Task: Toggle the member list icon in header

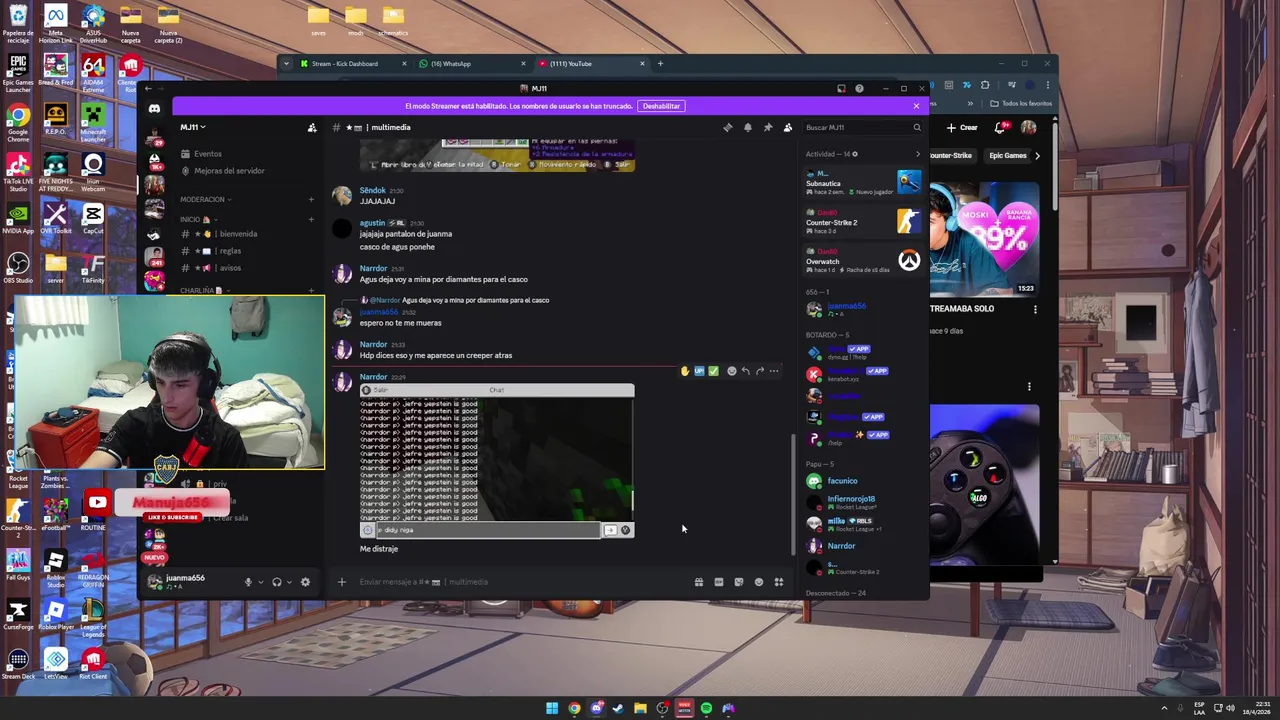Action: click(x=788, y=128)
